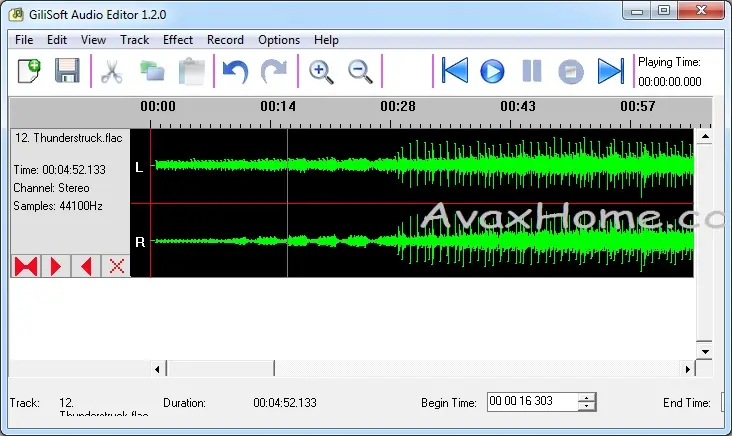Open the Edit menu

[x=57, y=40]
